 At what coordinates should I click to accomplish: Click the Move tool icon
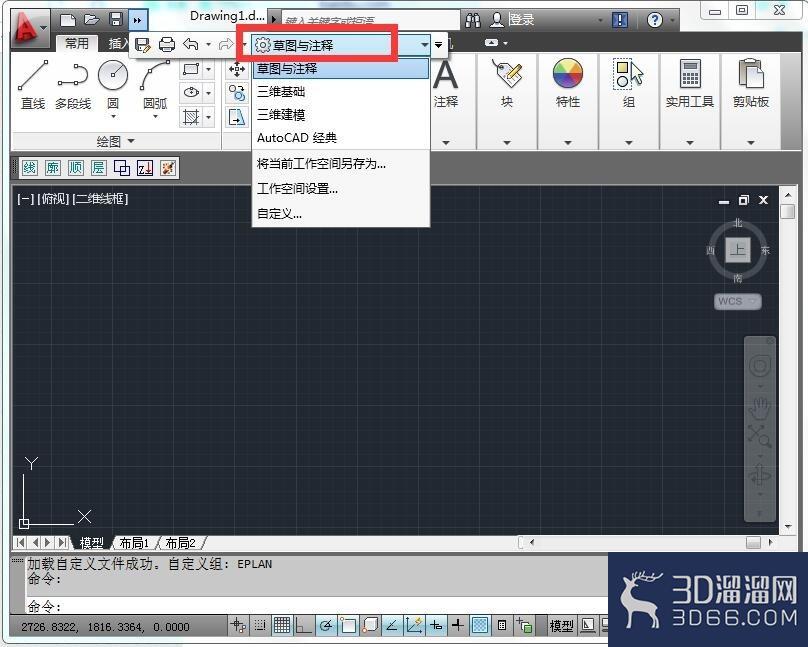pyautogui.click(x=237, y=69)
